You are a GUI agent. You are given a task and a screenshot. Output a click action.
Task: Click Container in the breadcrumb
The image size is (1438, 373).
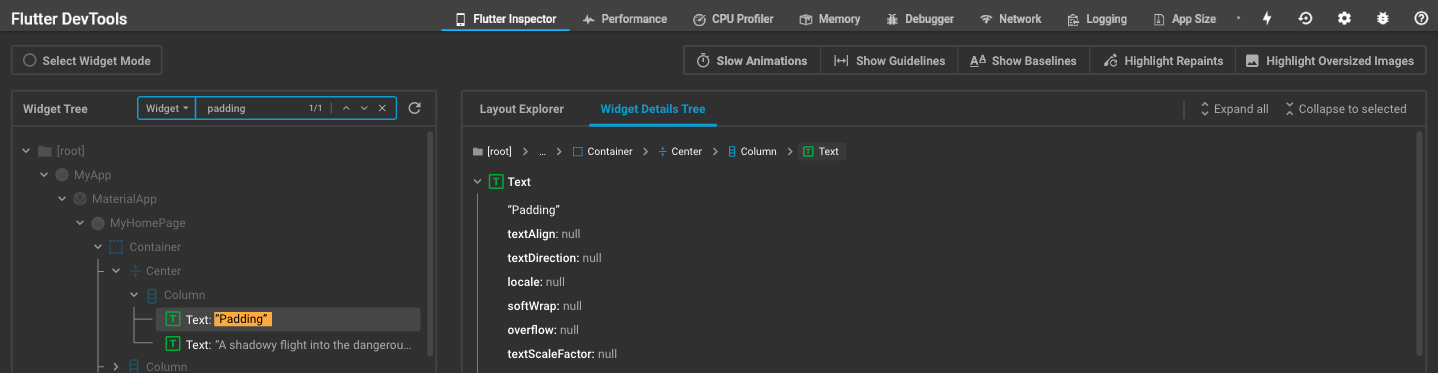(x=603, y=152)
